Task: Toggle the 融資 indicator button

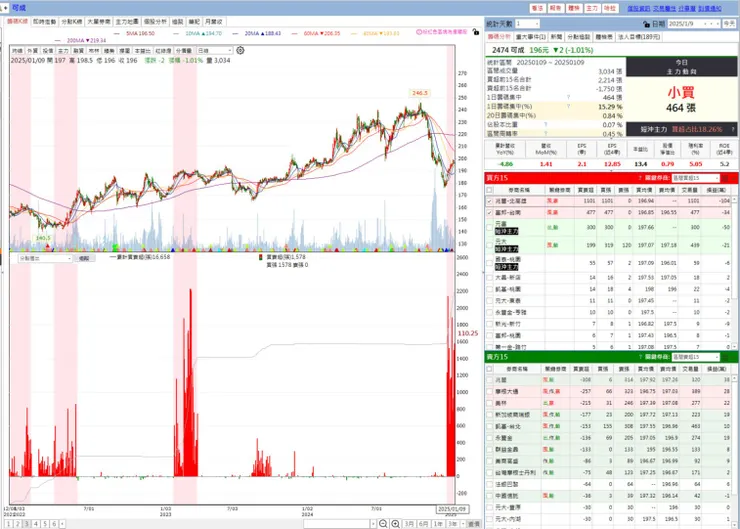Action: click(x=78, y=50)
